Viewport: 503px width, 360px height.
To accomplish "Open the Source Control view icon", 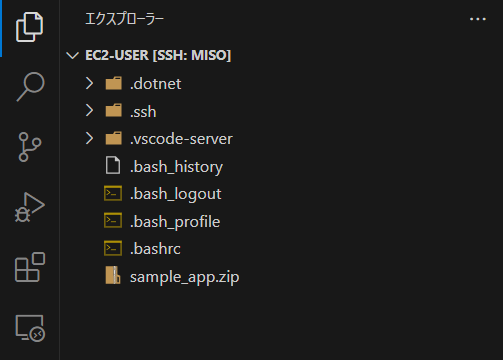I will point(30,147).
